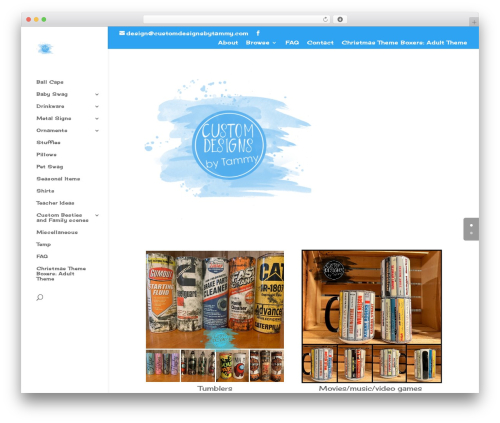Image resolution: width=500 pixels, height=423 pixels.
Task: Select Metal Signs in sidebar
Action: tap(54, 118)
